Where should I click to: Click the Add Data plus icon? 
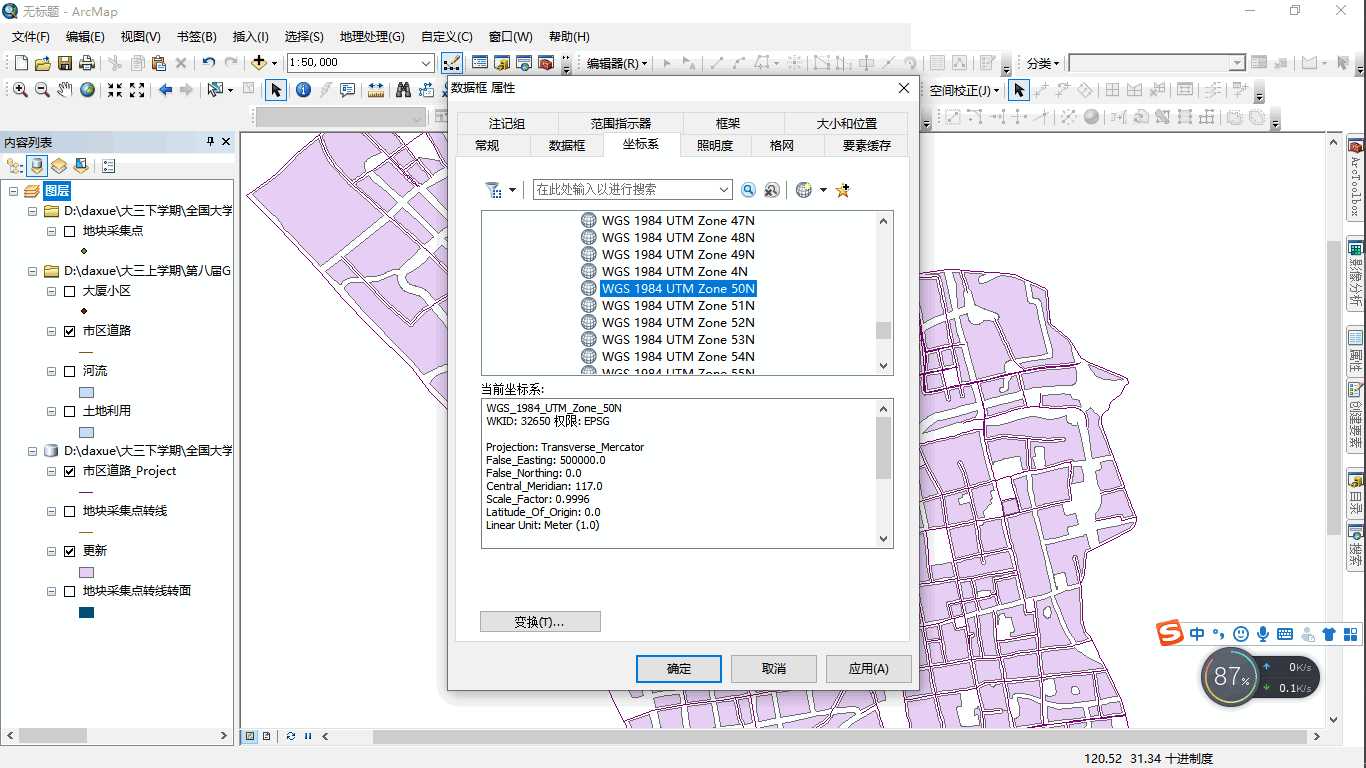pyautogui.click(x=259, y=62)
